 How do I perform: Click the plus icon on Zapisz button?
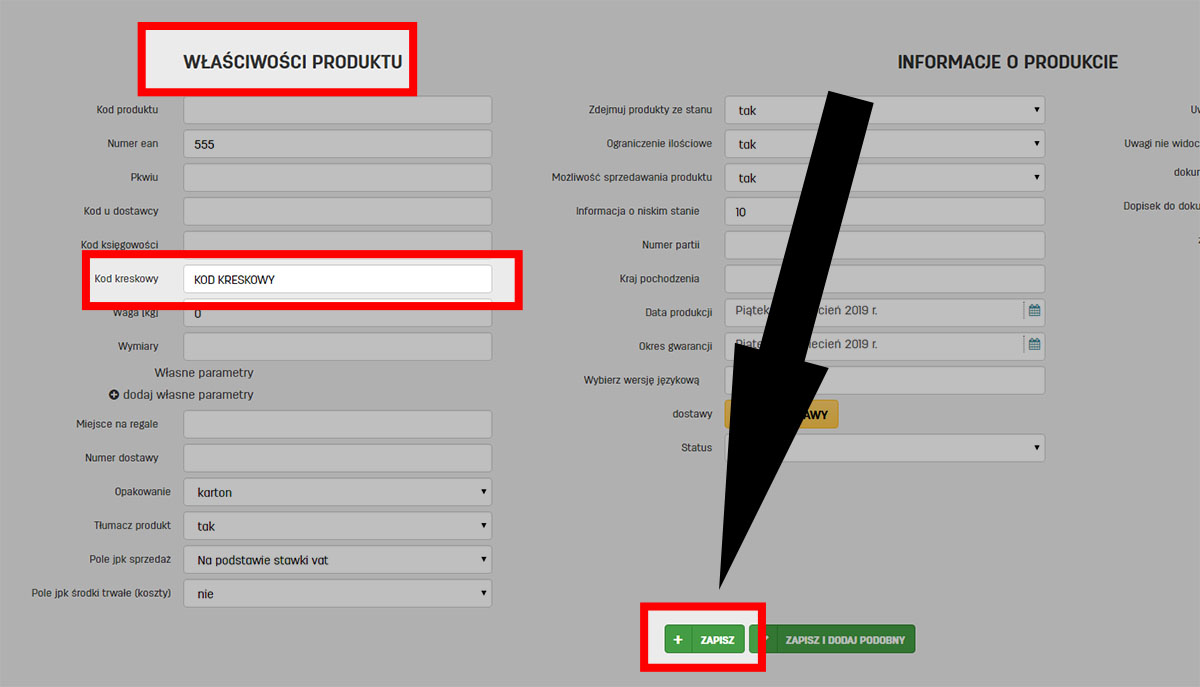point(678,640)
